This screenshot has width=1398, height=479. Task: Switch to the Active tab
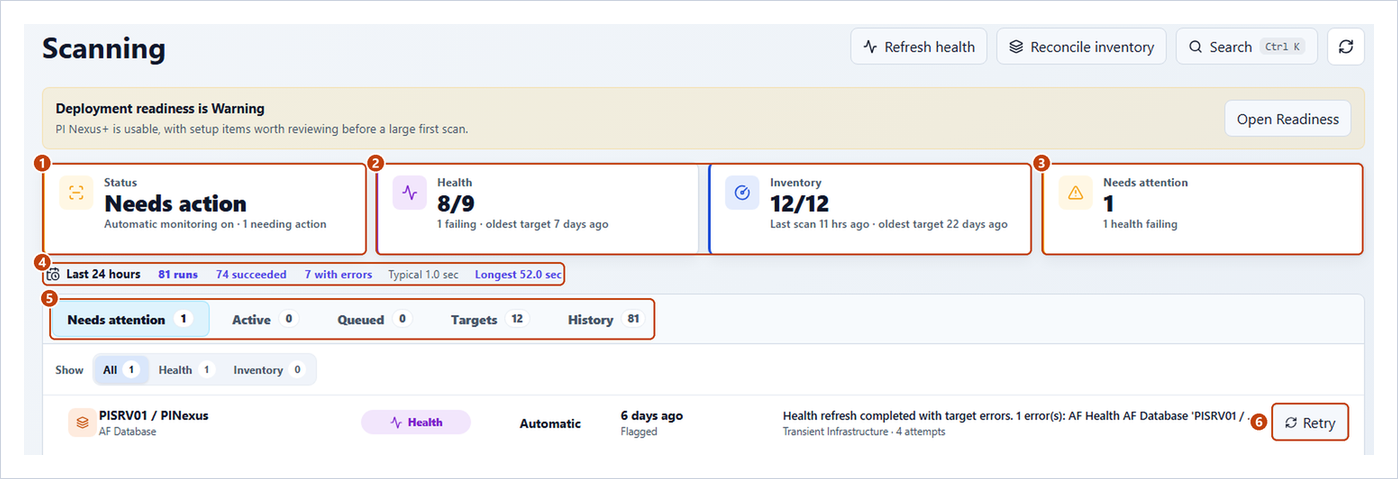[264, 319]
